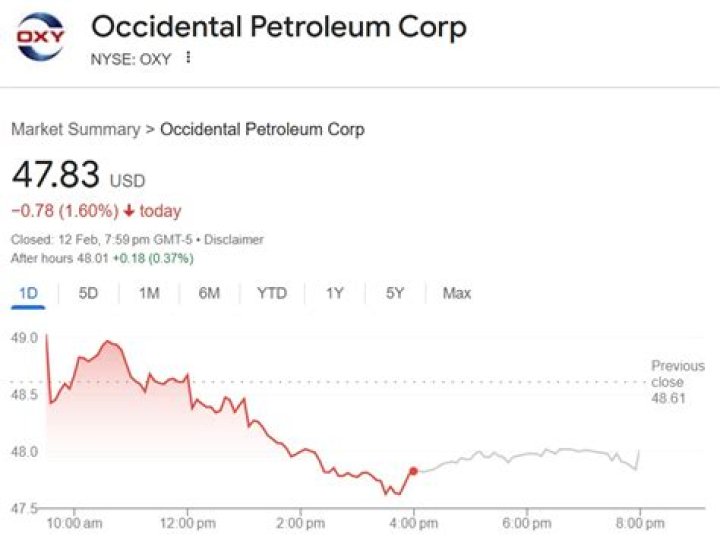This screenshot has height=539, width=720.
Task: Click the 47.83 USD price figure
Action: 56,176
